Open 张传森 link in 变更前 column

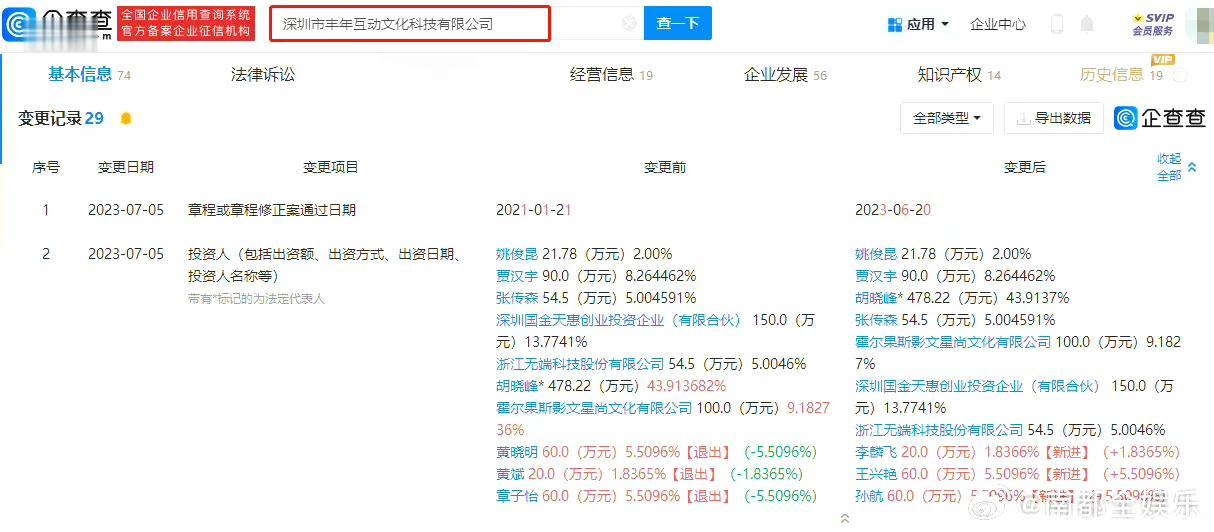pos(515,298)
